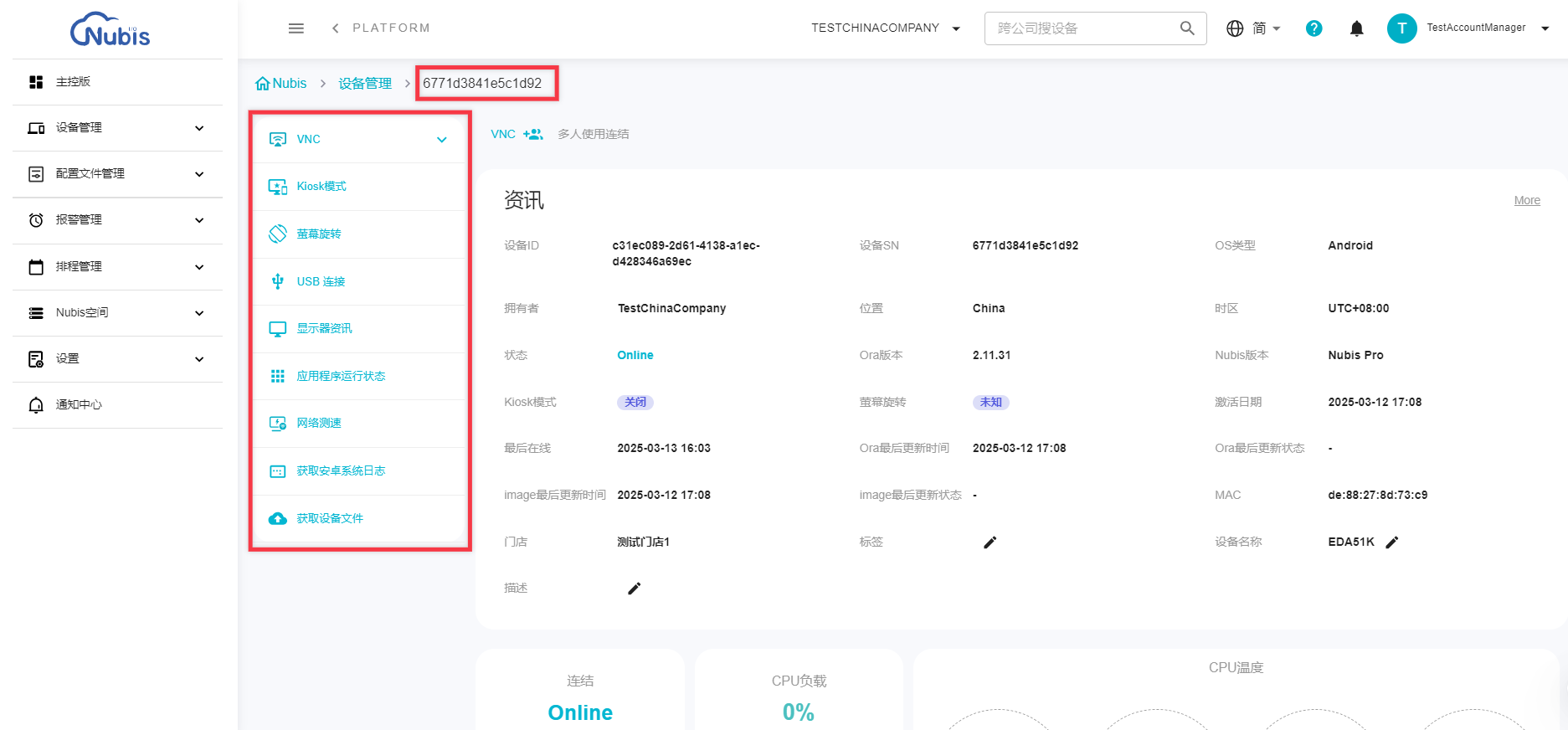Click the 跨公司搜设备 search field
The height and width of the screenshot is (730, 1568).
(1083, 28)
